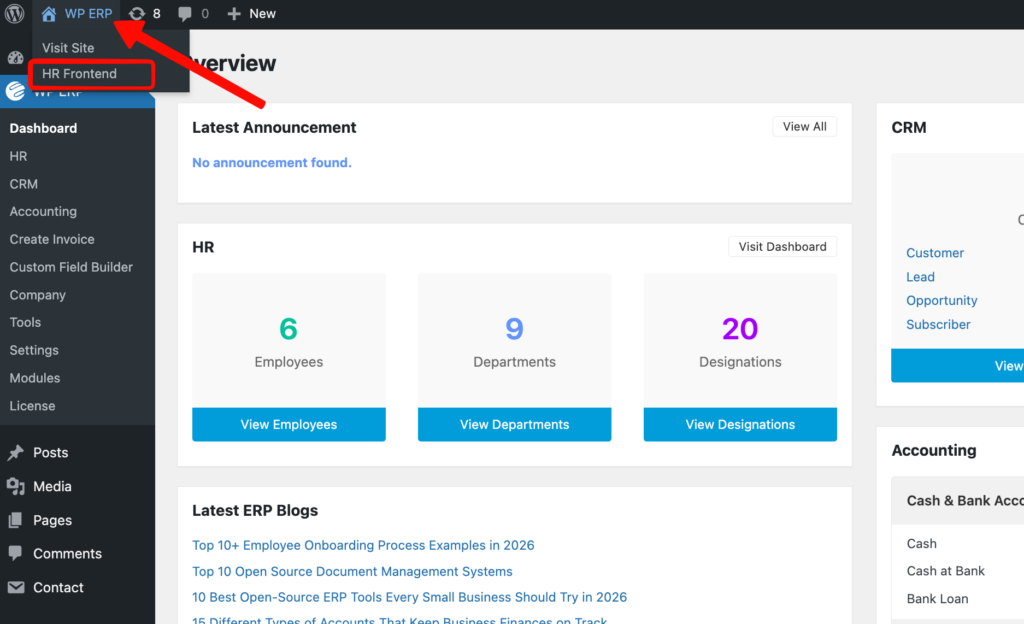Click the Pages icon in sidebar
1024x624 pixels.
click(16, 520)
